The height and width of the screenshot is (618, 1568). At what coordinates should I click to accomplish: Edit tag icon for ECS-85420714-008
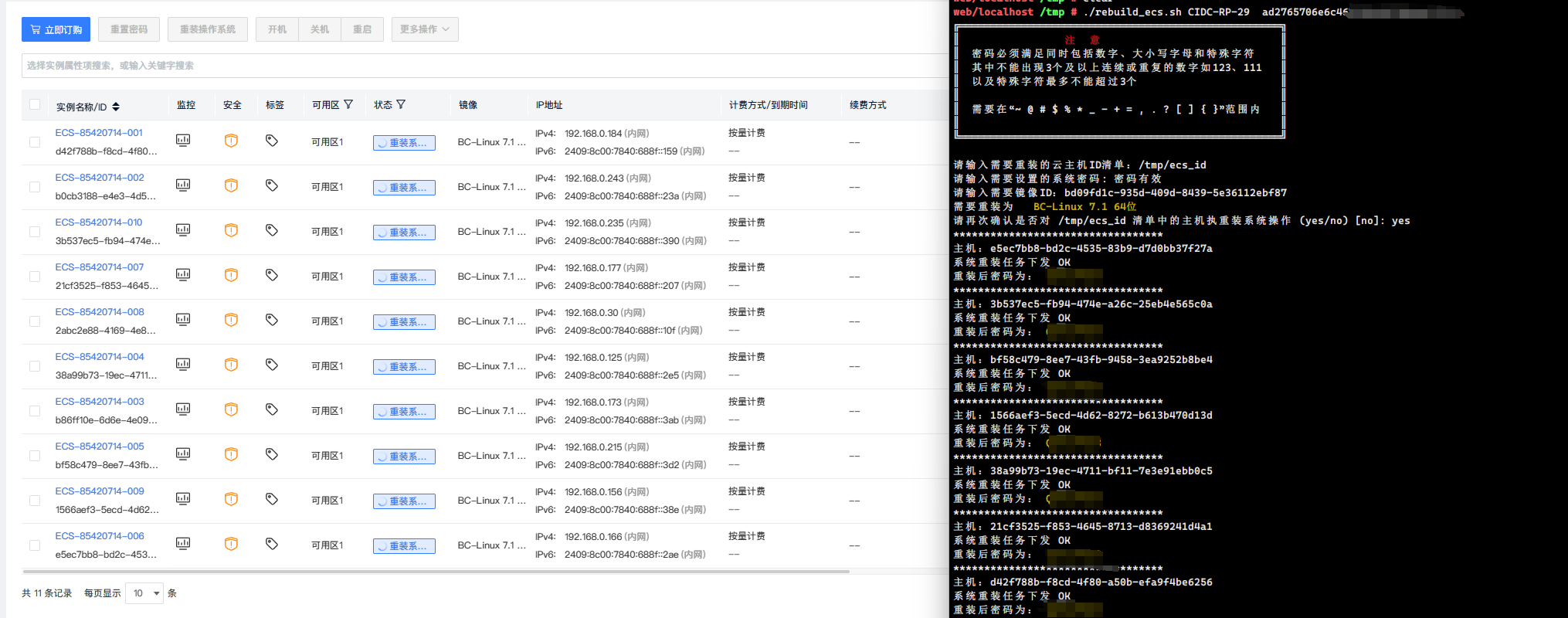coord(272,320)
